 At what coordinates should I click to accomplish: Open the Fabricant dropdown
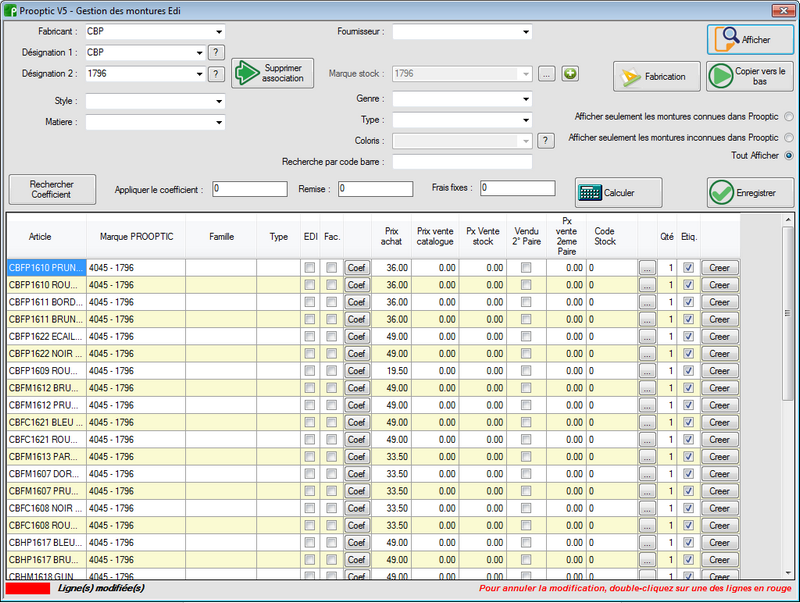tap(219, 32)
